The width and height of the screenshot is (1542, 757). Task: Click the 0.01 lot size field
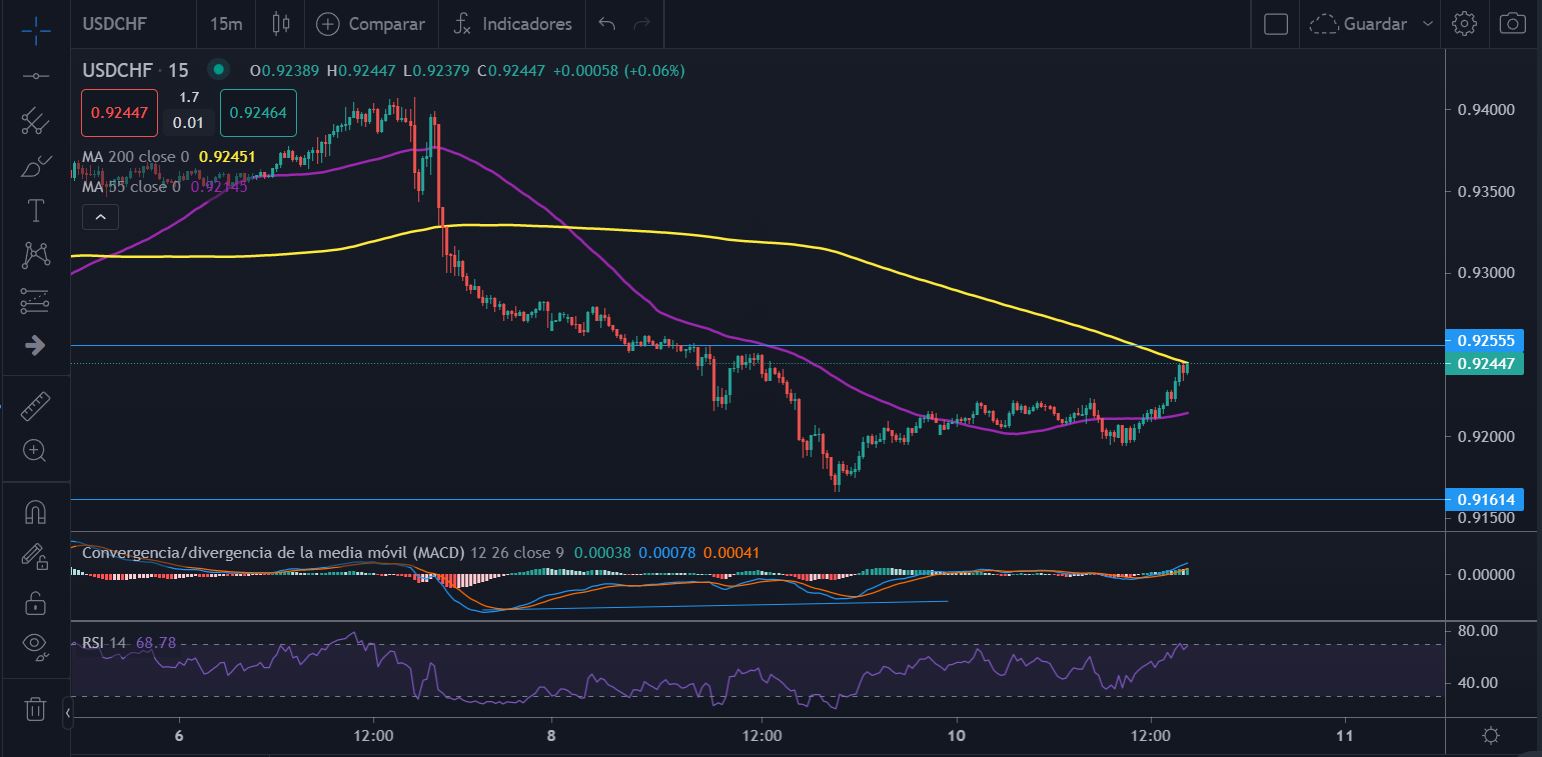point(188,123)
